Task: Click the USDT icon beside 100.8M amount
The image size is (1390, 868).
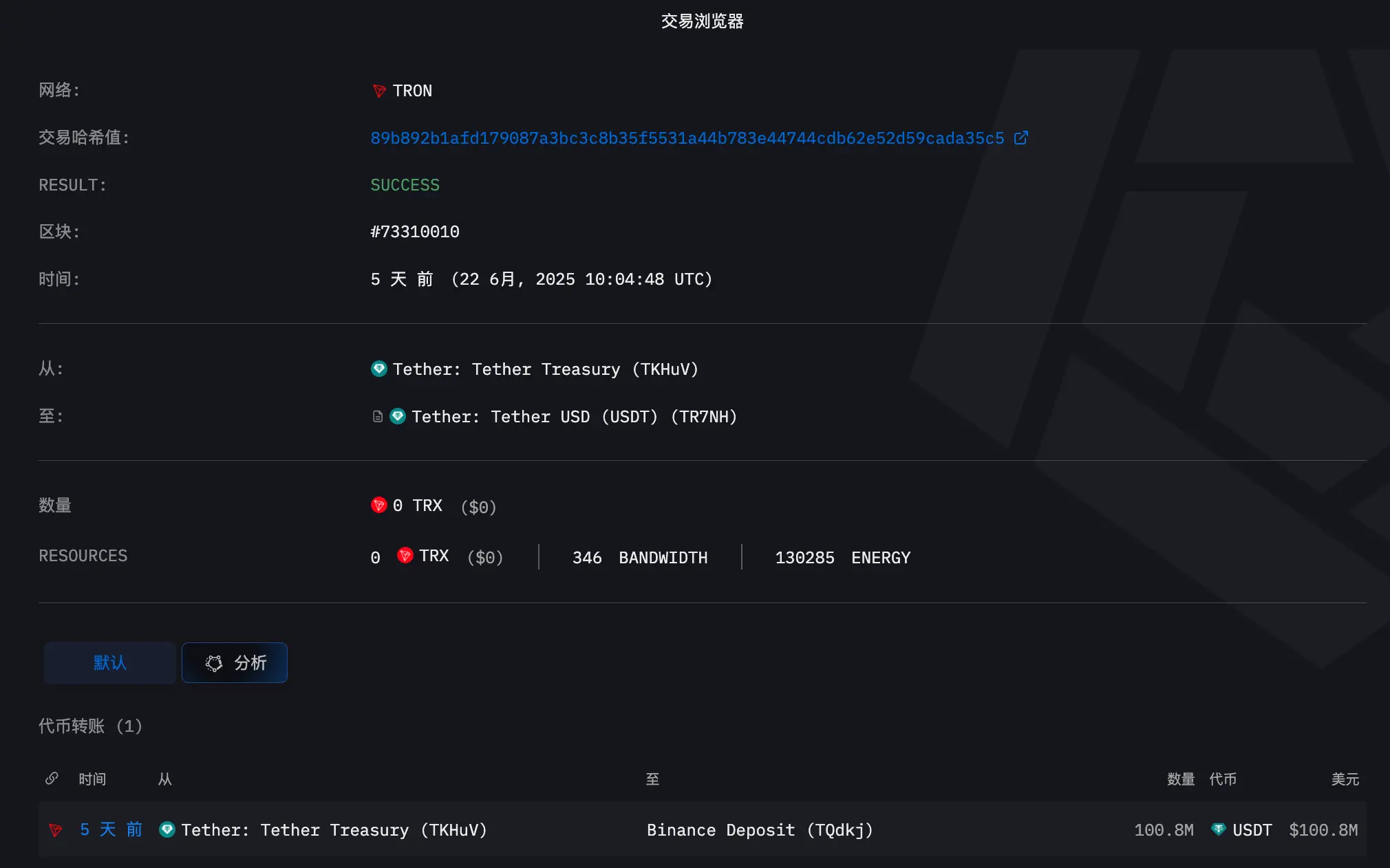Action: coord(1218,829)
